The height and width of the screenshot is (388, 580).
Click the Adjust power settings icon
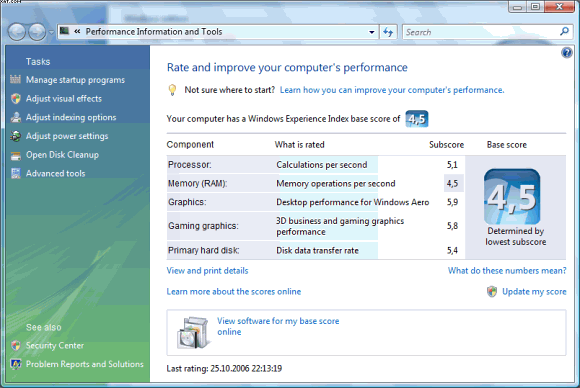tap(16, 136)
